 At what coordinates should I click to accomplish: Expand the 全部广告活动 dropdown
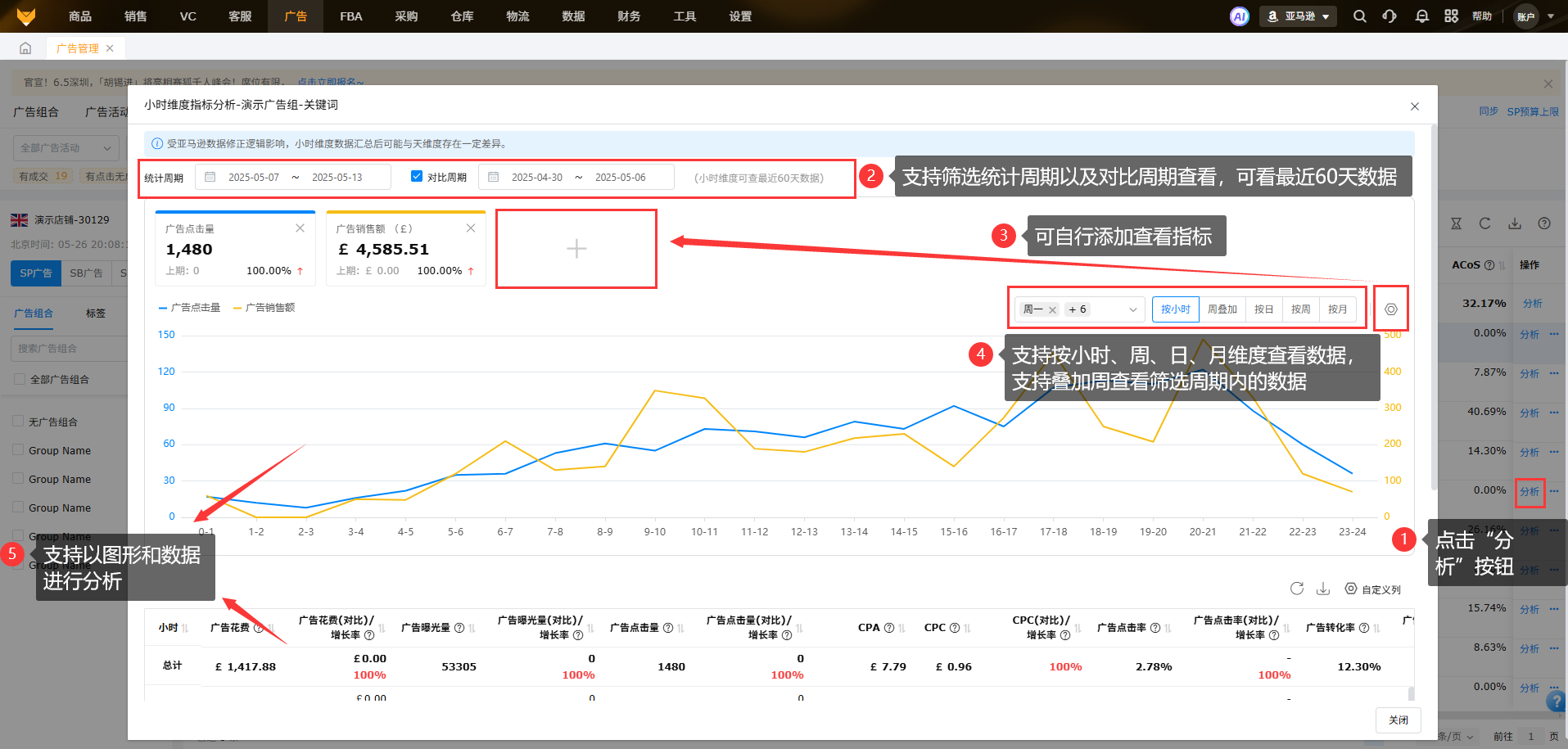pos(66,148)
